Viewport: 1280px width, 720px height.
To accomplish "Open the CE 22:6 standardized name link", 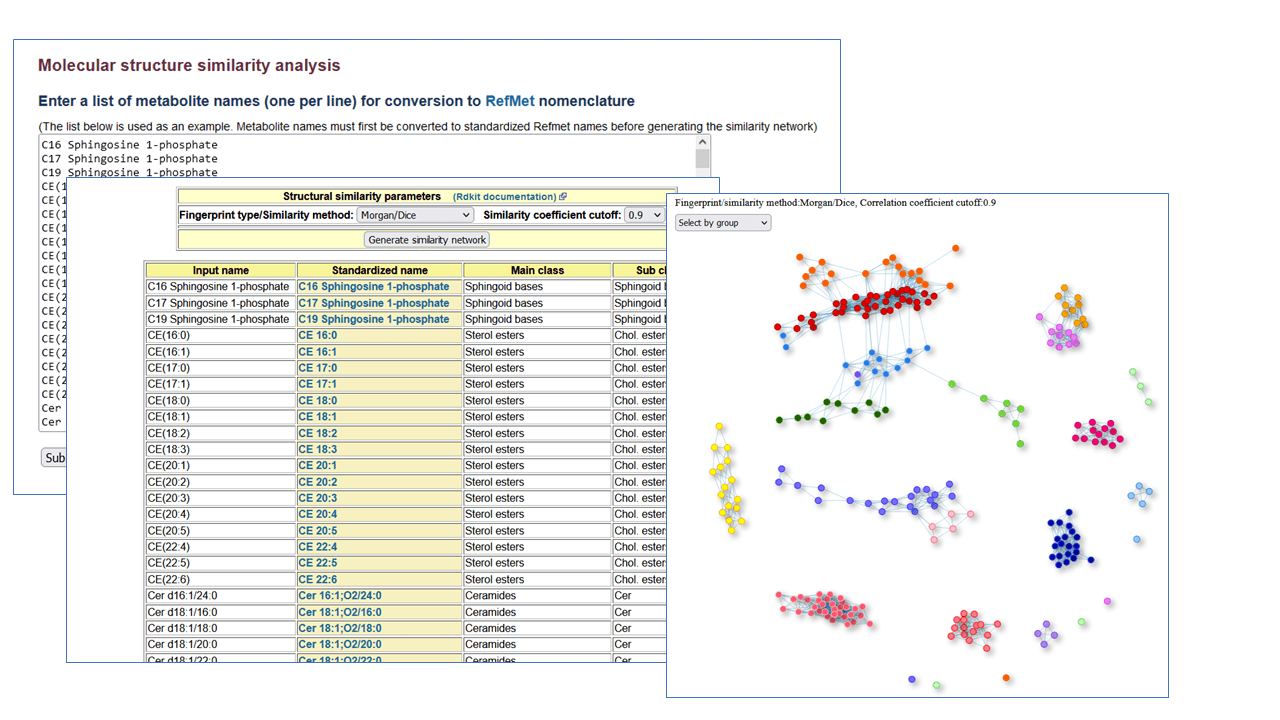I will click(317, 580).
